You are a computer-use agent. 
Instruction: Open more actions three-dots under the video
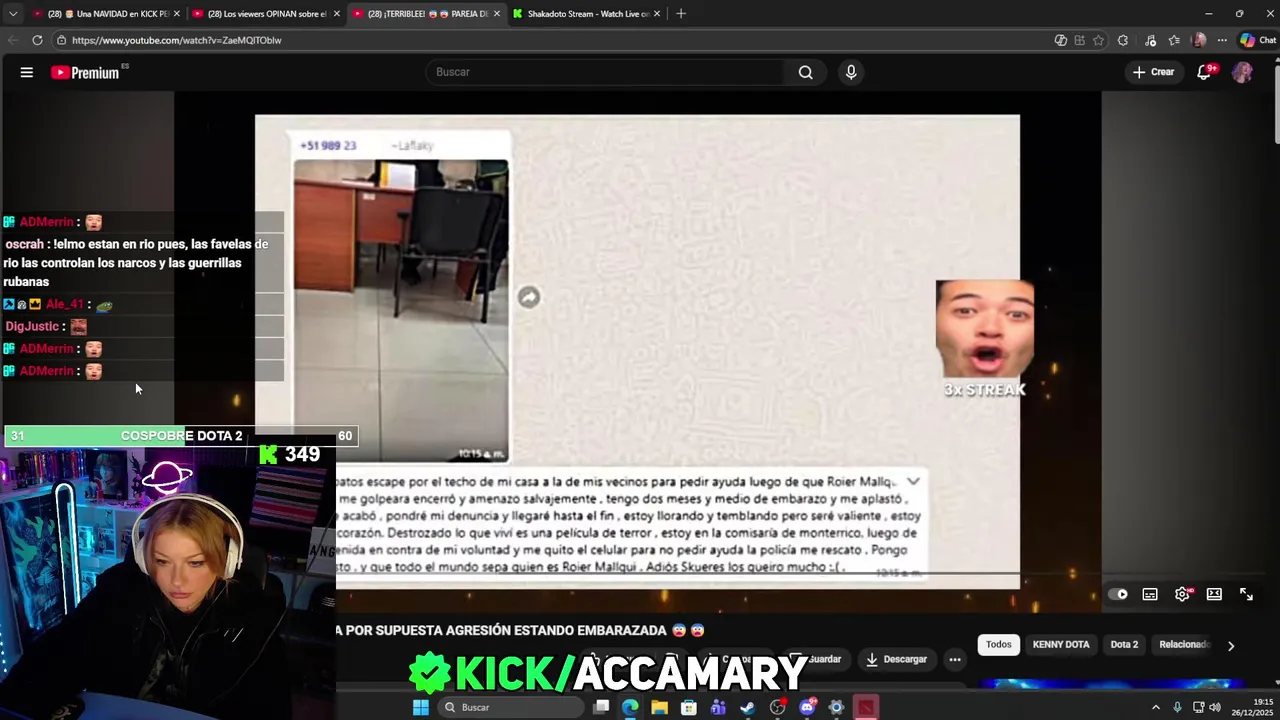955,659
